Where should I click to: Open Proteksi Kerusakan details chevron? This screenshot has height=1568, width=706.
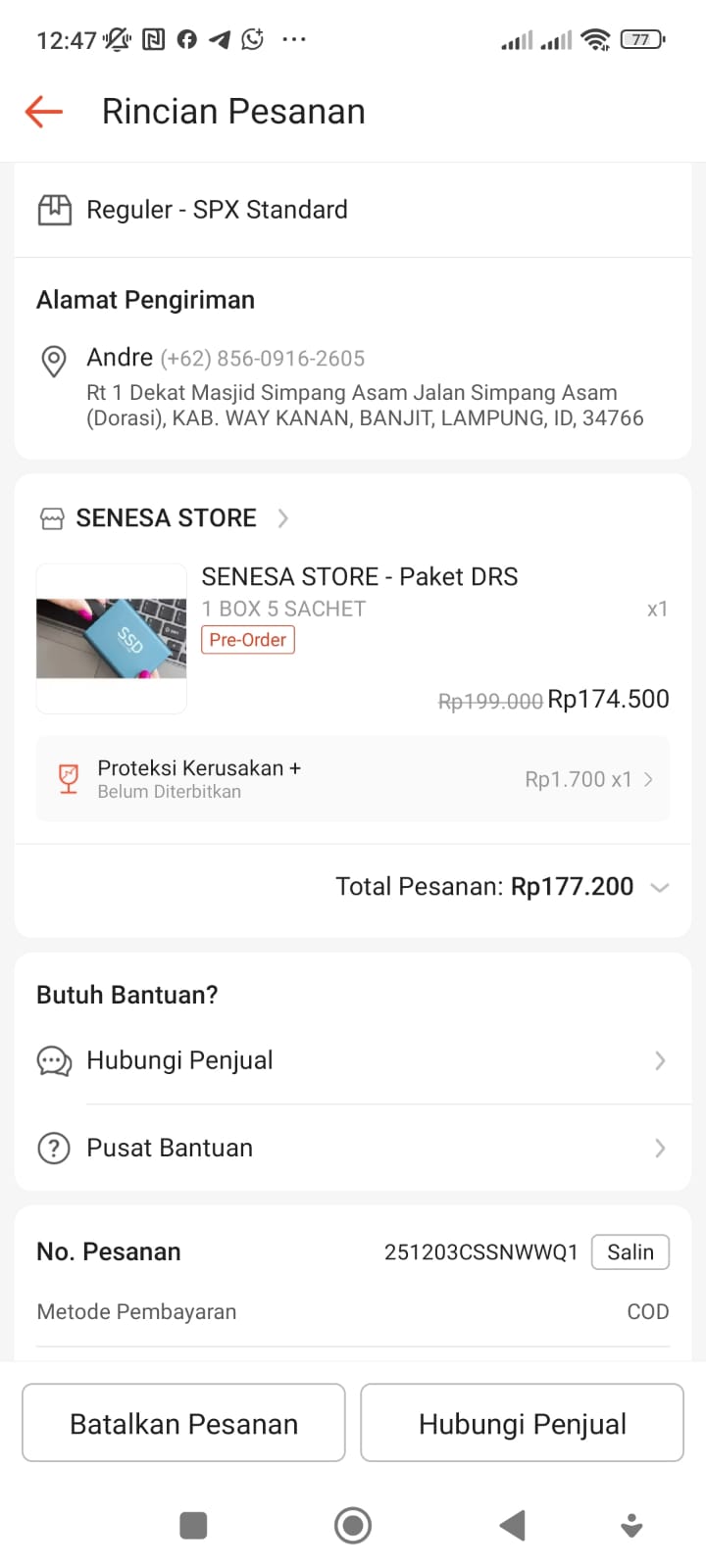tap(648, 780)
